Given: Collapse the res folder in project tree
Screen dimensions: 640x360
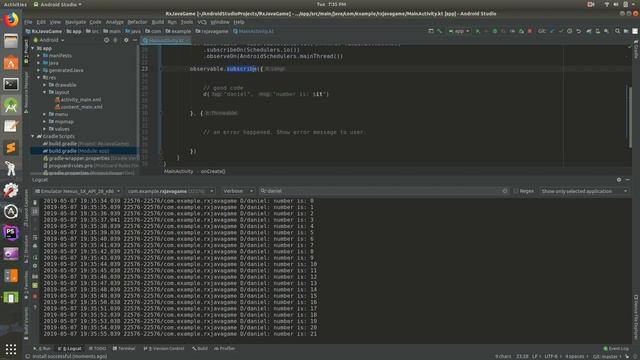Looking at the screenshot, I should pyautogui.click(x=39, y=78).
